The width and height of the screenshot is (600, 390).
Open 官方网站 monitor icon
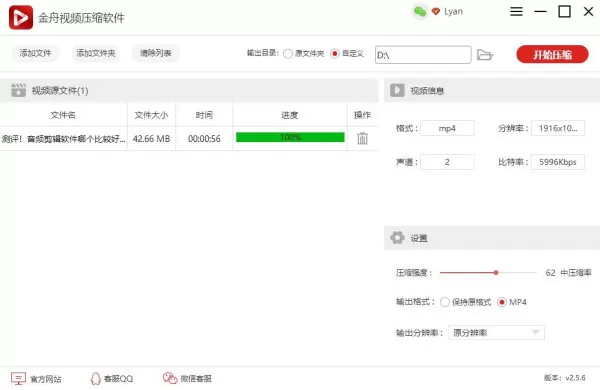coord(18,379)
